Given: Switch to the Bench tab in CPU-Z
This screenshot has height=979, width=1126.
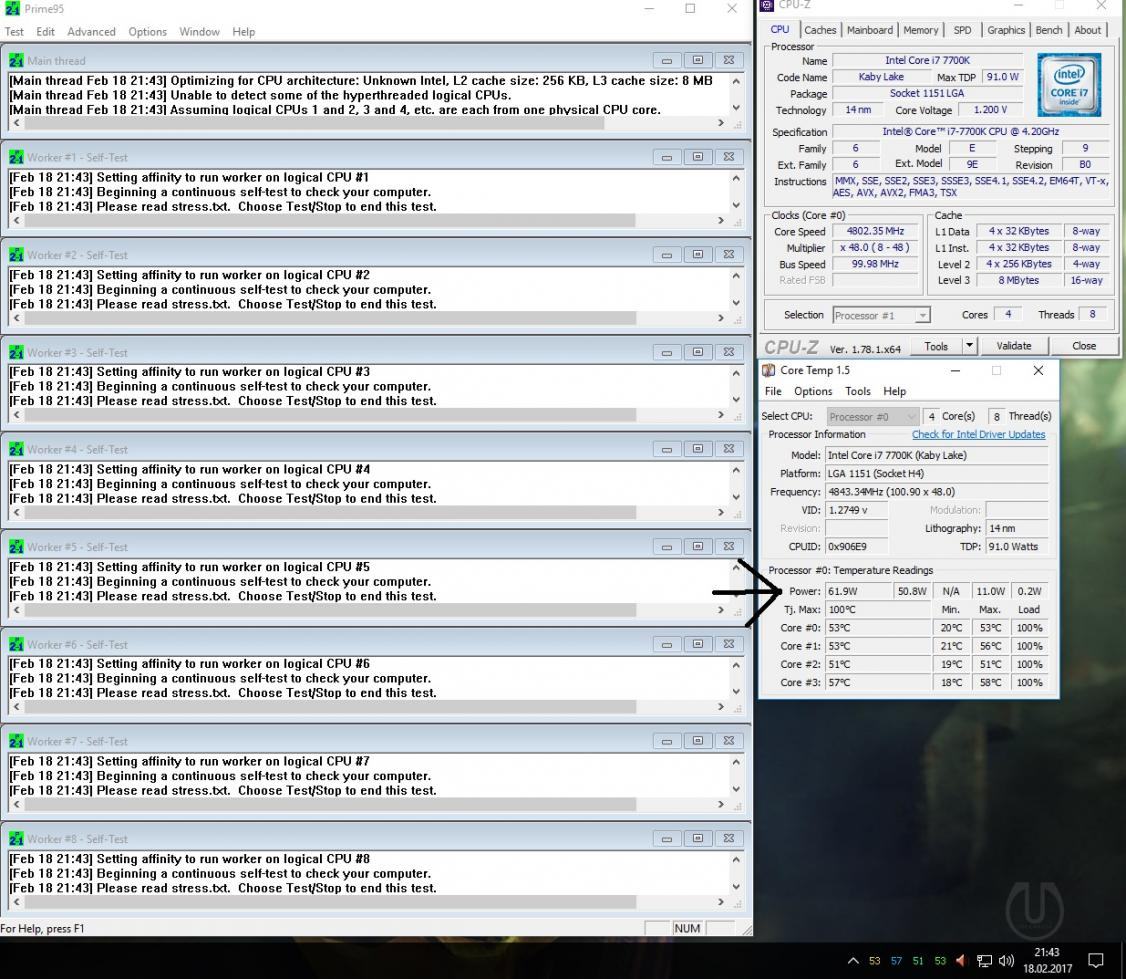Looking at the screenshot, I should point(1048,29).
